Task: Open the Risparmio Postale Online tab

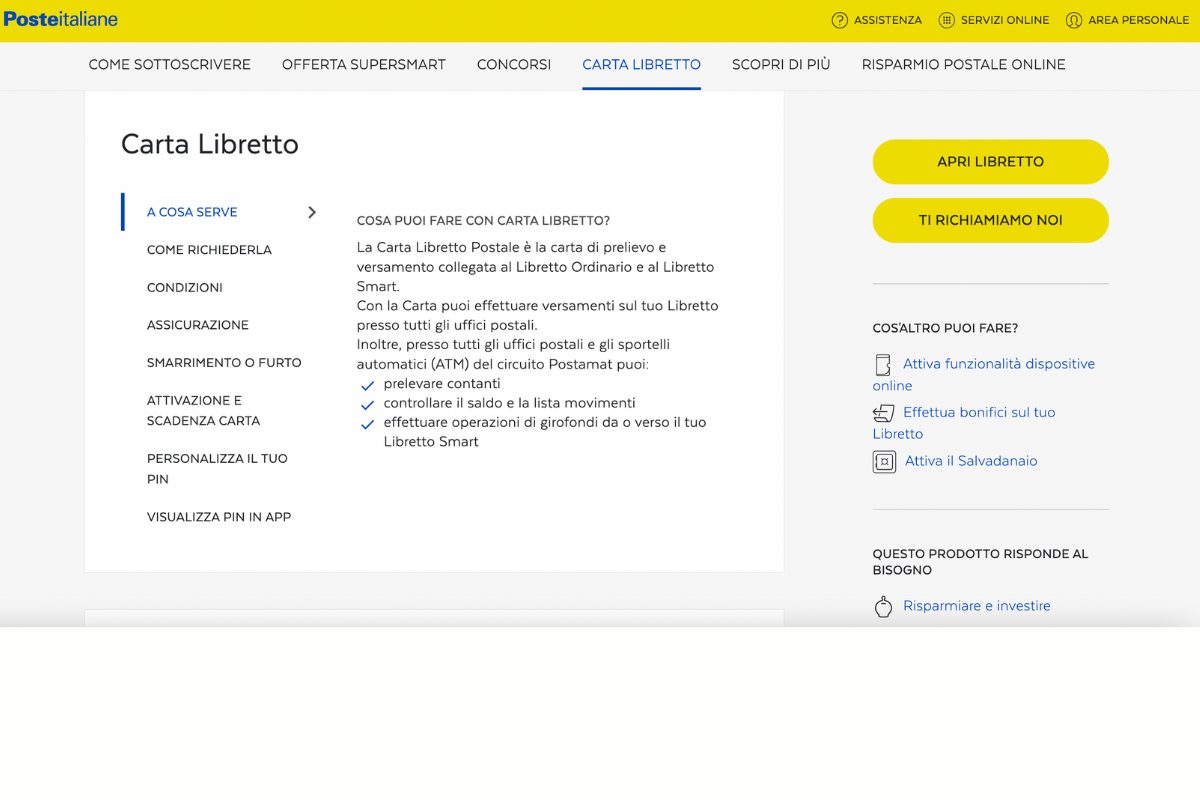Action: coord(964,64)
